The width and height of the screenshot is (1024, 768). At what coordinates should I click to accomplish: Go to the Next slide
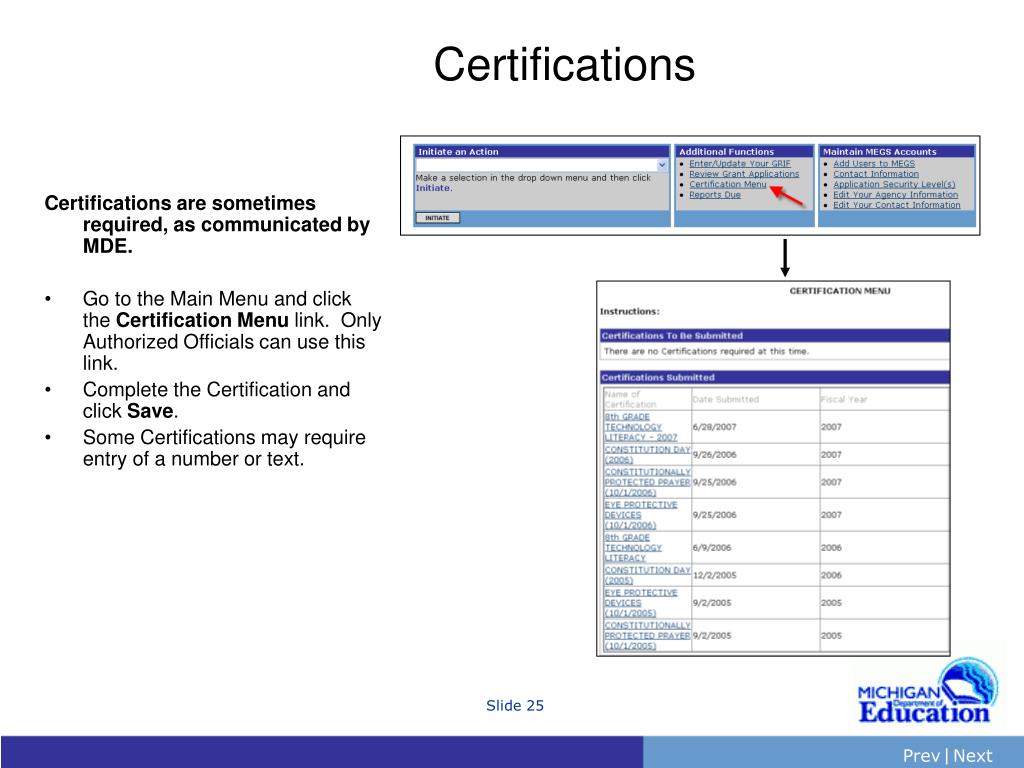point(972,756)
